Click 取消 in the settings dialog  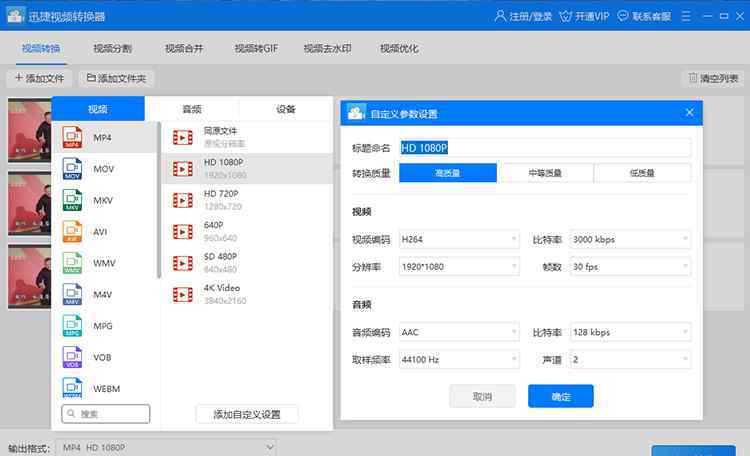(482, 396)
